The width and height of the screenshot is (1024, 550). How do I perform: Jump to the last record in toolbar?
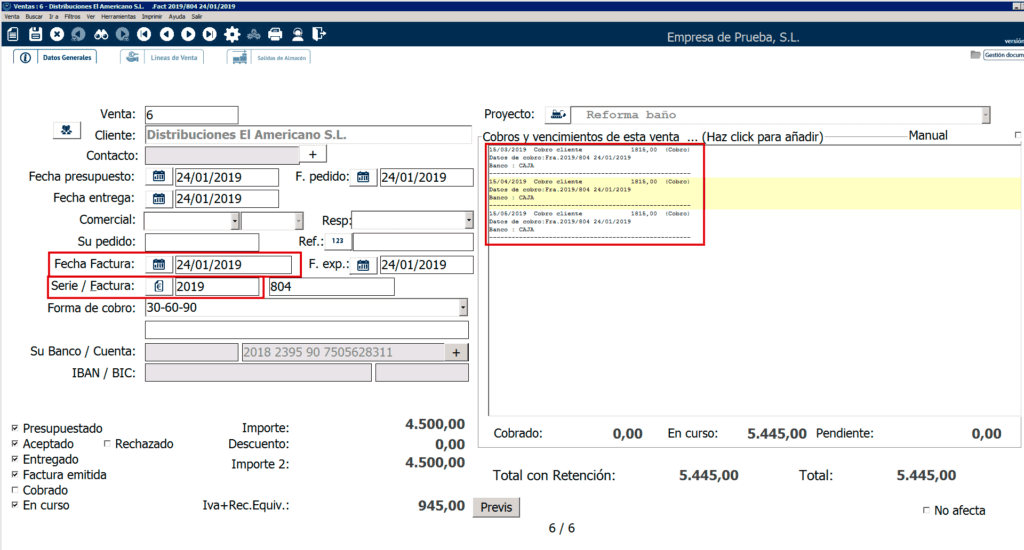210,34
